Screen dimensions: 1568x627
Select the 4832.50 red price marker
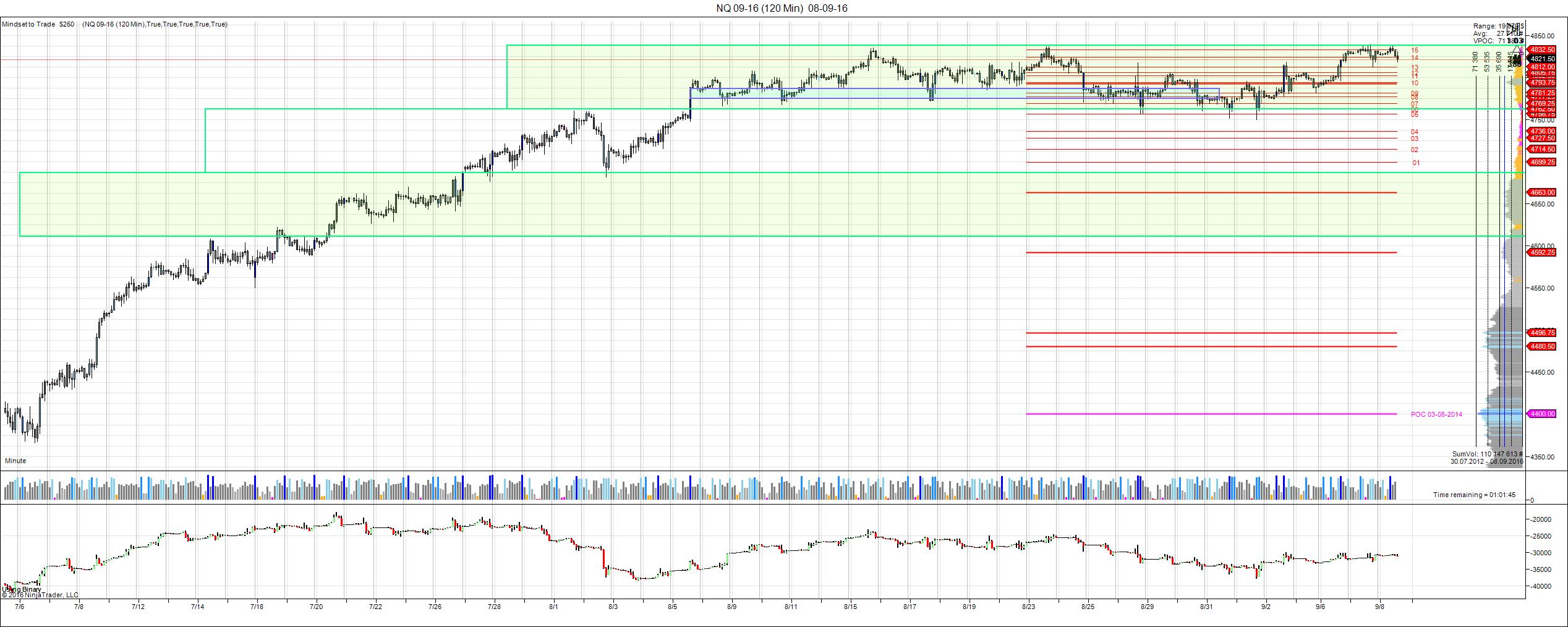click(1541, 49)
